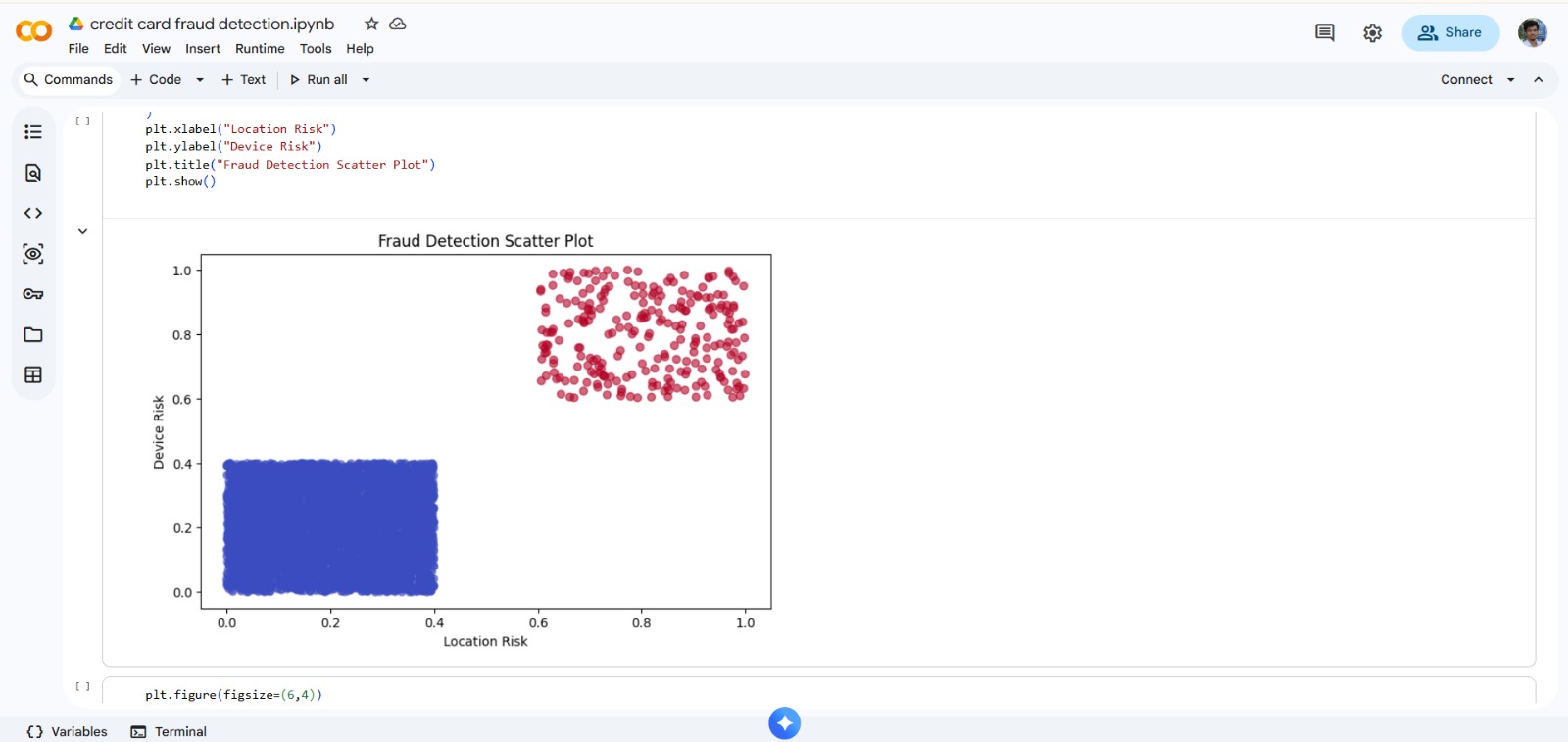Collapse the header with the chevron toggle
Viewport: 1568px width, 742px height.
[x=1539, y=80]
